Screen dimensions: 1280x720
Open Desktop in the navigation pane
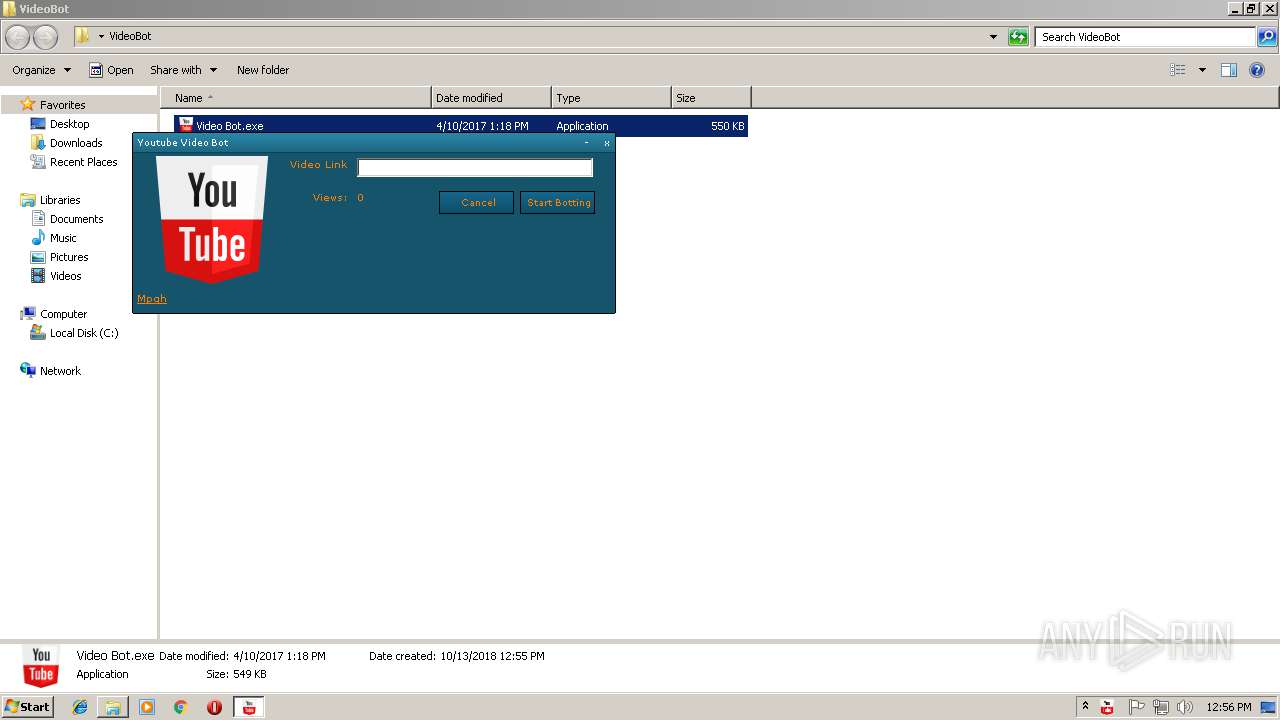(x=69, y=124)
